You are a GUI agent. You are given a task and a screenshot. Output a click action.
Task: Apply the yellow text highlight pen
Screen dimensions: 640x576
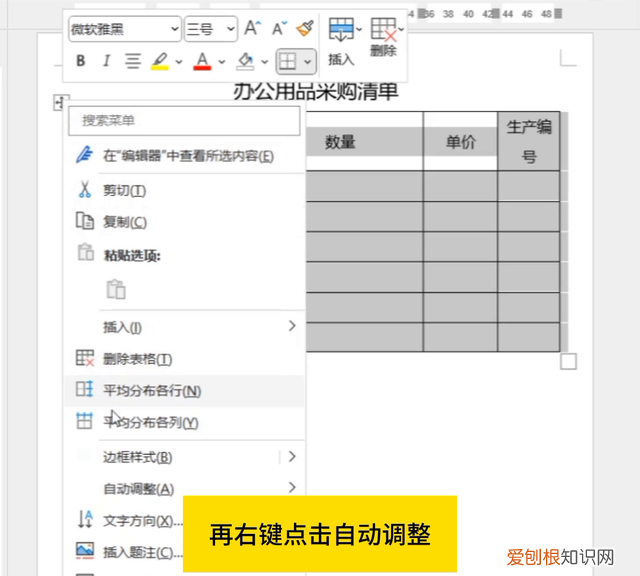point(160,61)
